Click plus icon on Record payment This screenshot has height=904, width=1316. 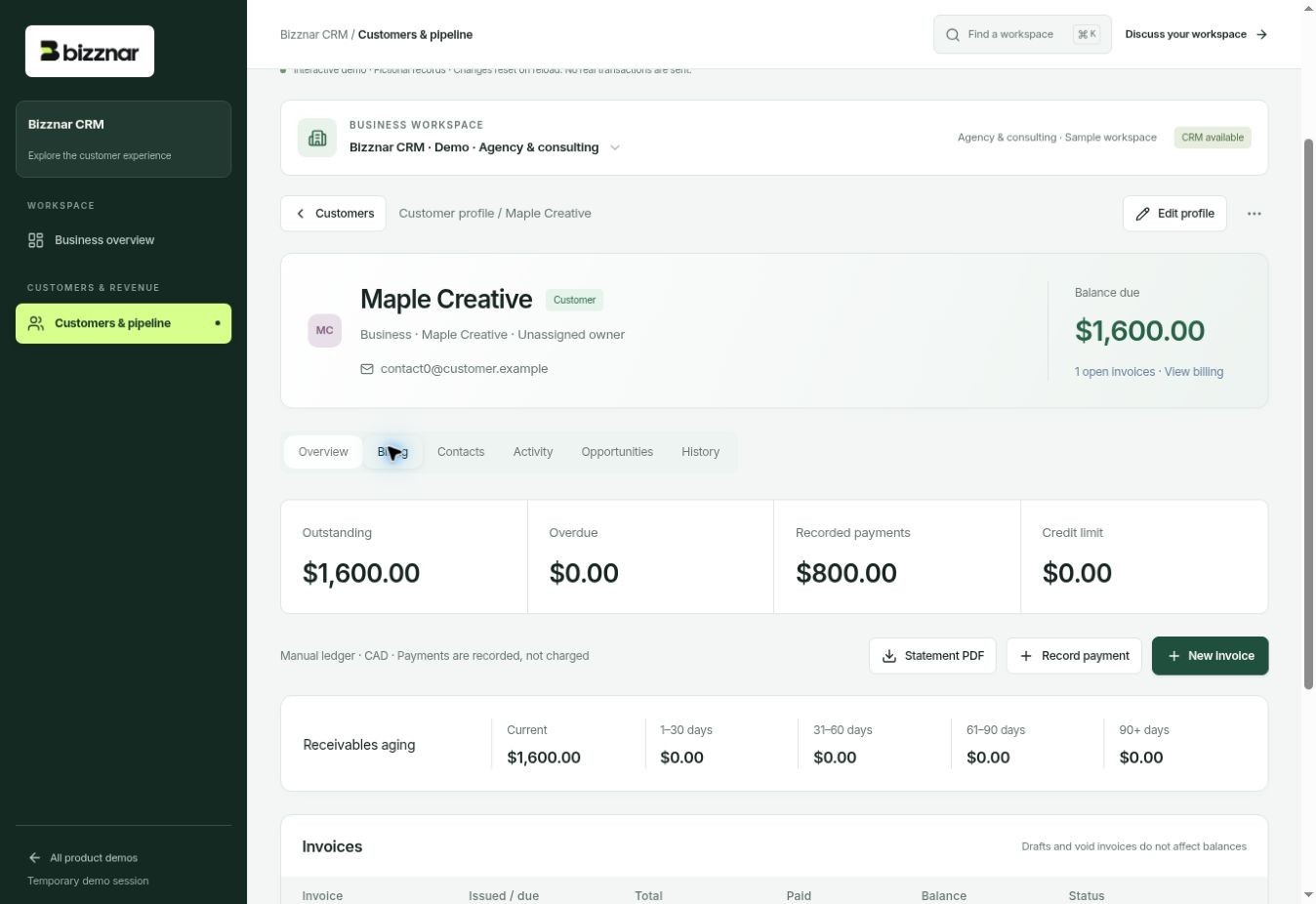pos(1026,656)
